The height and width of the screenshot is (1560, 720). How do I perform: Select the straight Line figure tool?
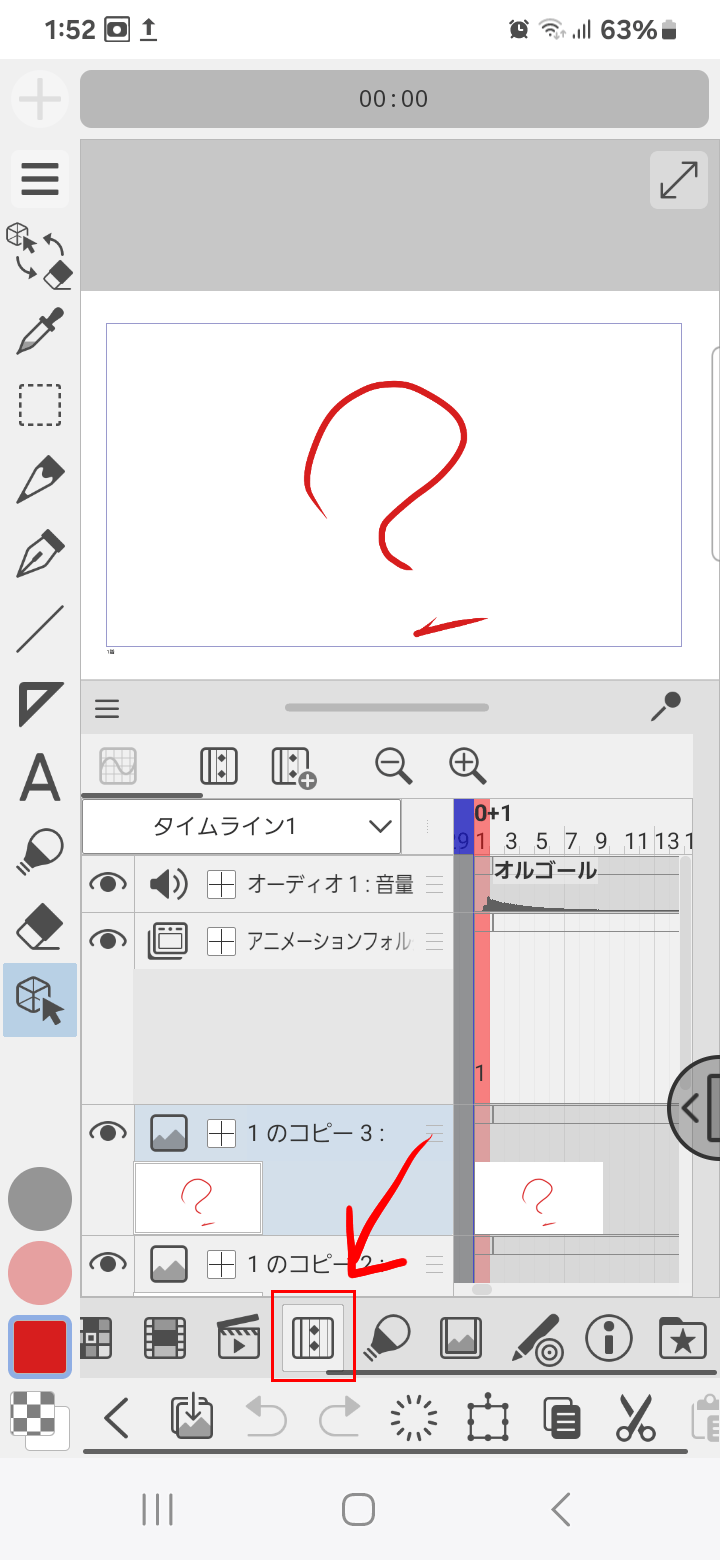click(40, 629)
